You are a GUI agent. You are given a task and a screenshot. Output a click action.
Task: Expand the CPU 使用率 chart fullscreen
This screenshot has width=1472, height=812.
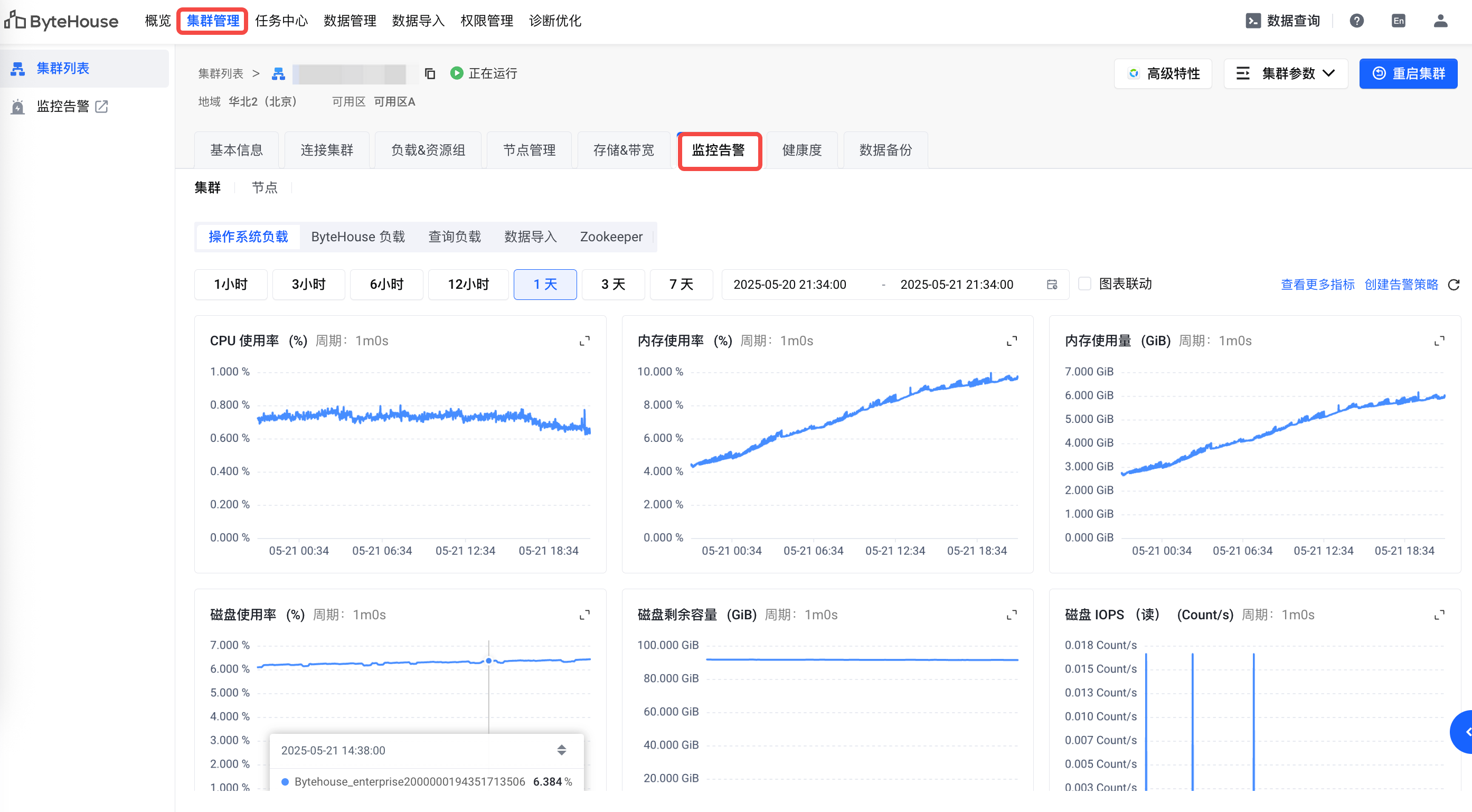[x=584, y=341]
